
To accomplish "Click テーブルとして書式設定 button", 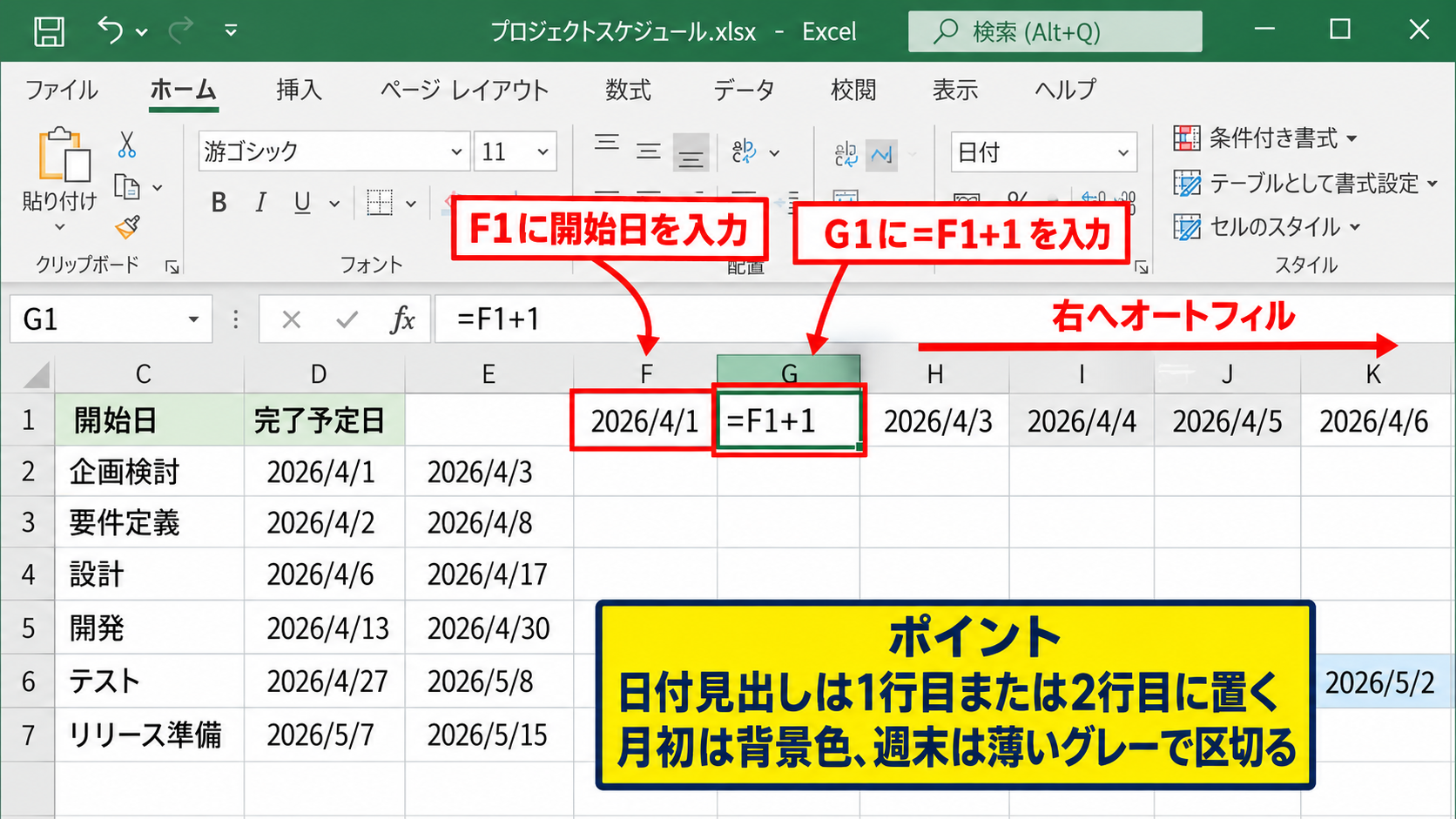I will [x=1305, y=184].
